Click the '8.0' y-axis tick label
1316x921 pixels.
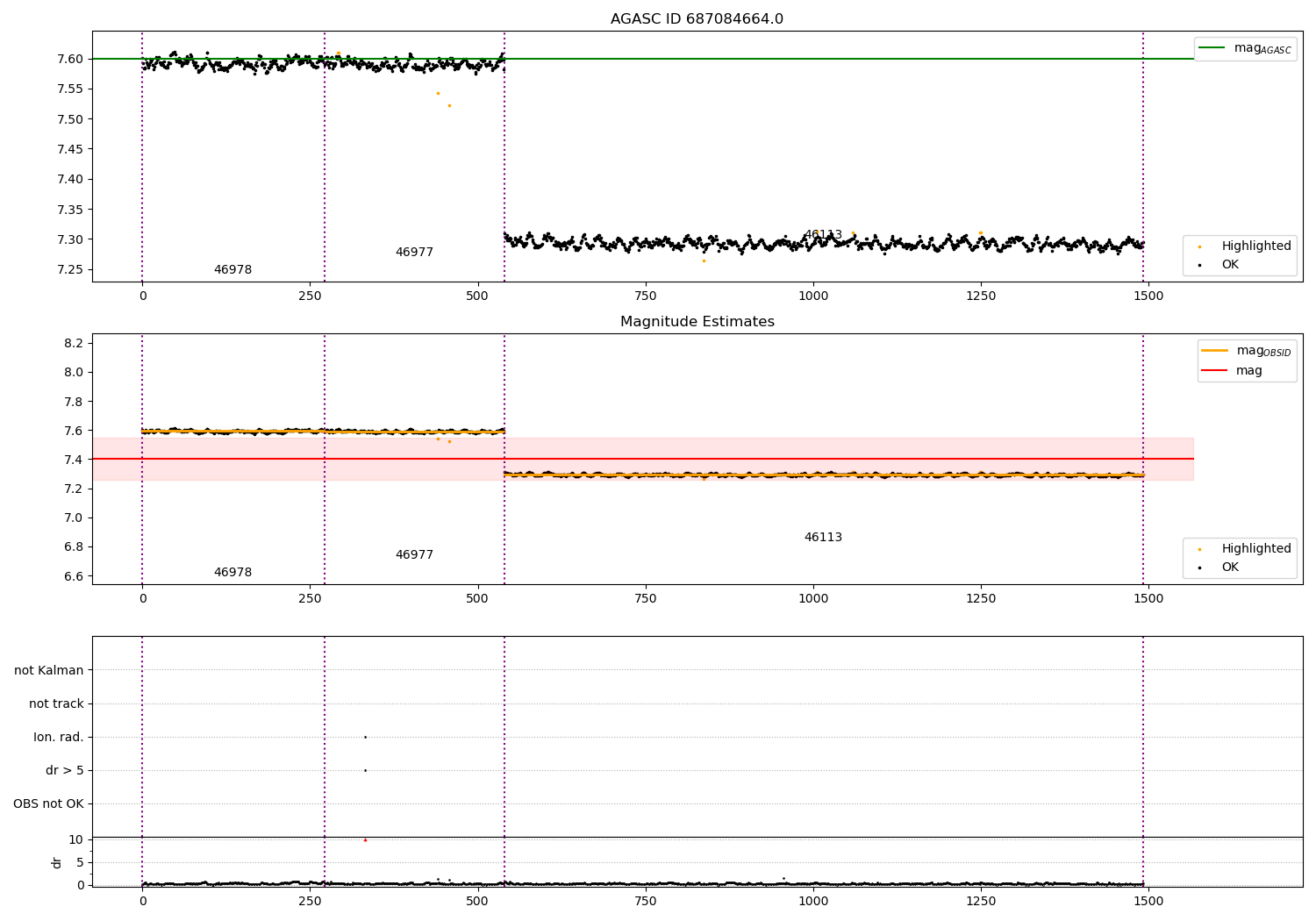(75, 372)
